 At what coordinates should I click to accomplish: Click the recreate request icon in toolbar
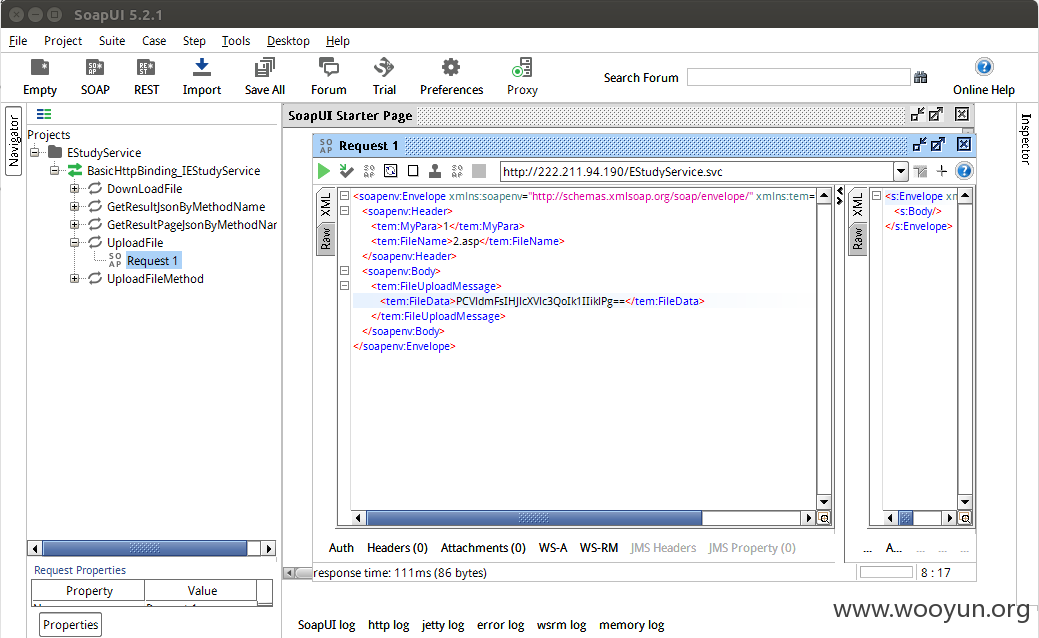click(x=391, y=171)
